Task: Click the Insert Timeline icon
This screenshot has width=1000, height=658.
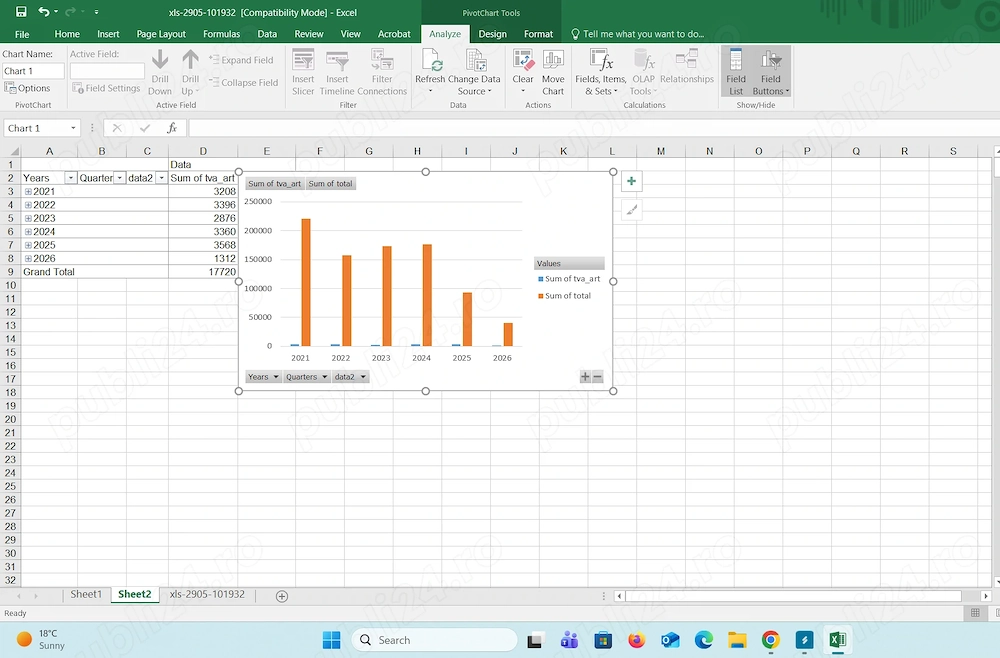Action: tap(337, 61)
